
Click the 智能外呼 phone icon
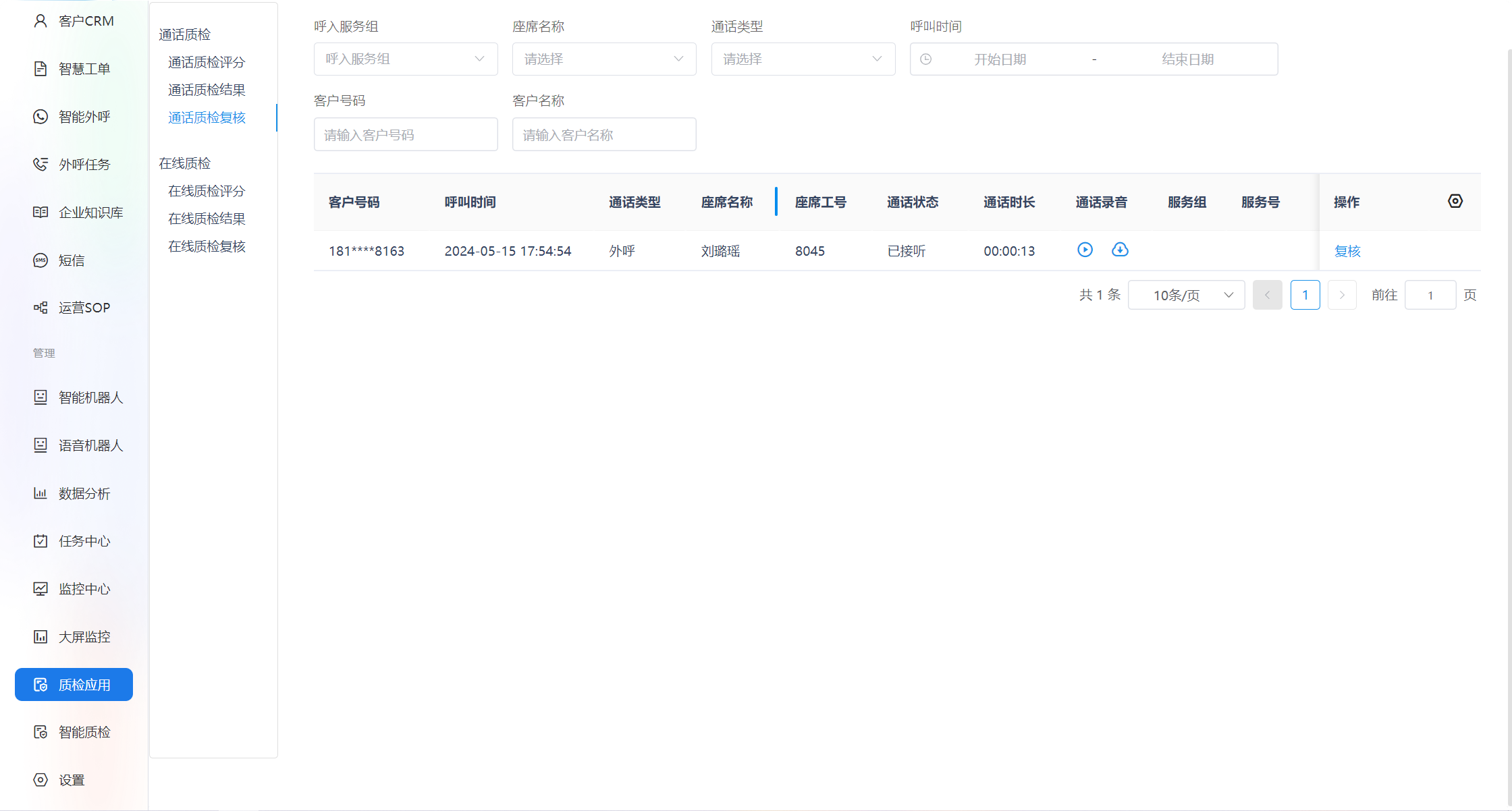tap(40, 117)
